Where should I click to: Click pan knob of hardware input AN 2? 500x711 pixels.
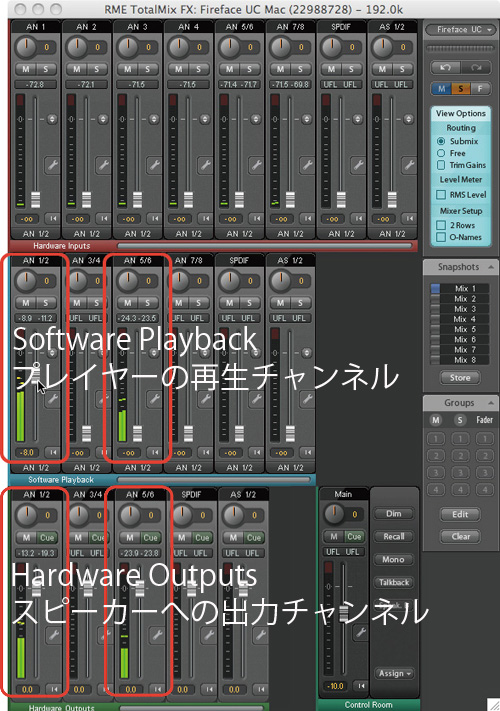(x=77, y=47)
